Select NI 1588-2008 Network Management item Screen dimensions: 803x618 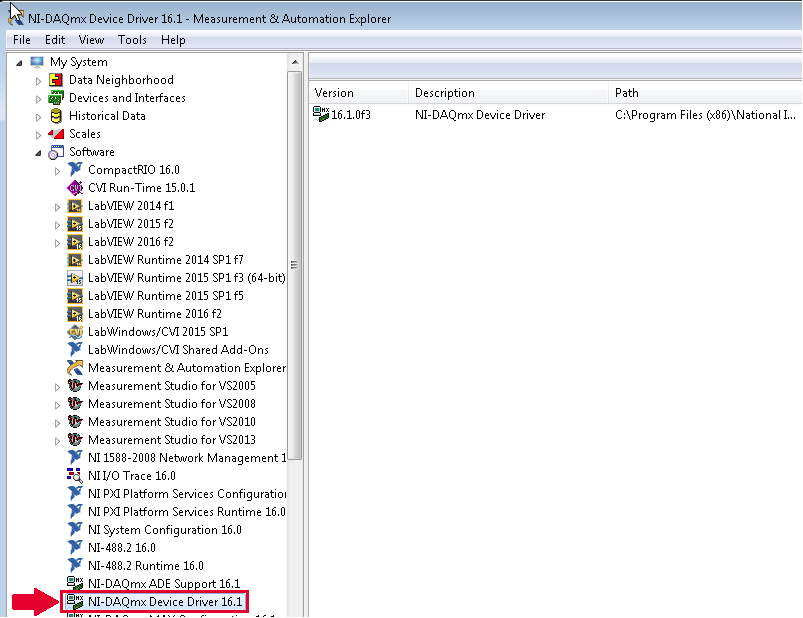[x=187, y=458]
